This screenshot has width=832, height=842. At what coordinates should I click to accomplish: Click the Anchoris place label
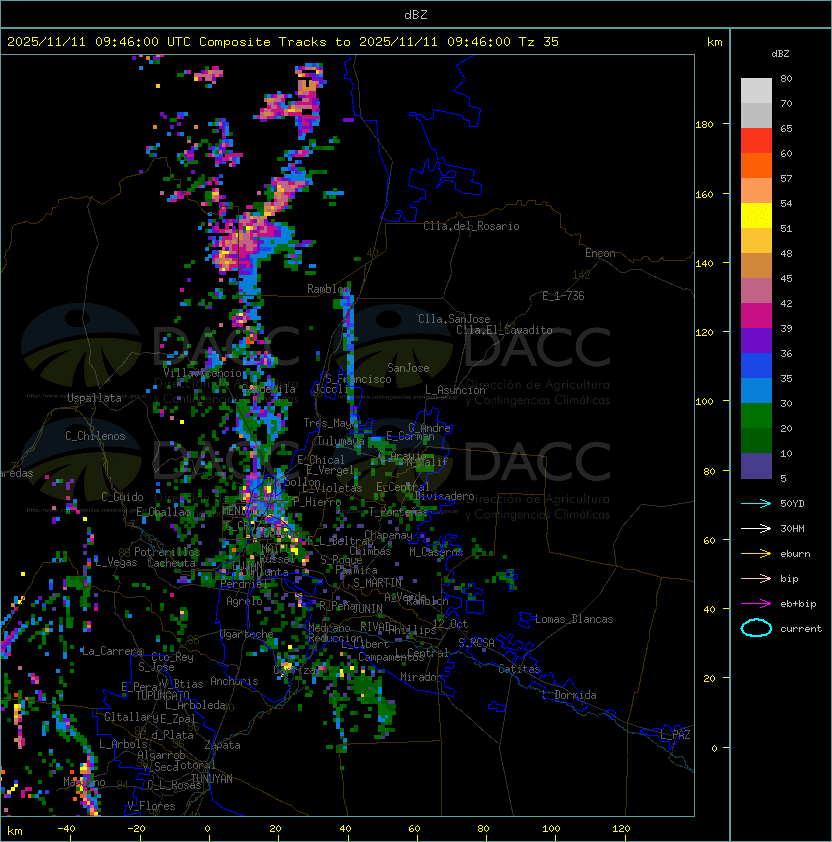234,681
